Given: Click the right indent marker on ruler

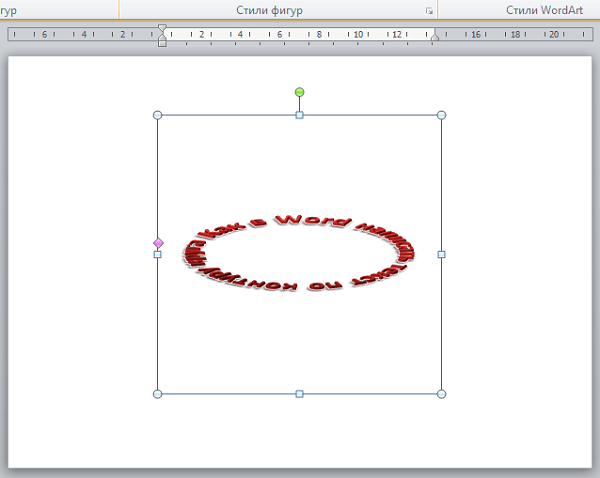Looking at the screenshot, I should coord(435,38).
